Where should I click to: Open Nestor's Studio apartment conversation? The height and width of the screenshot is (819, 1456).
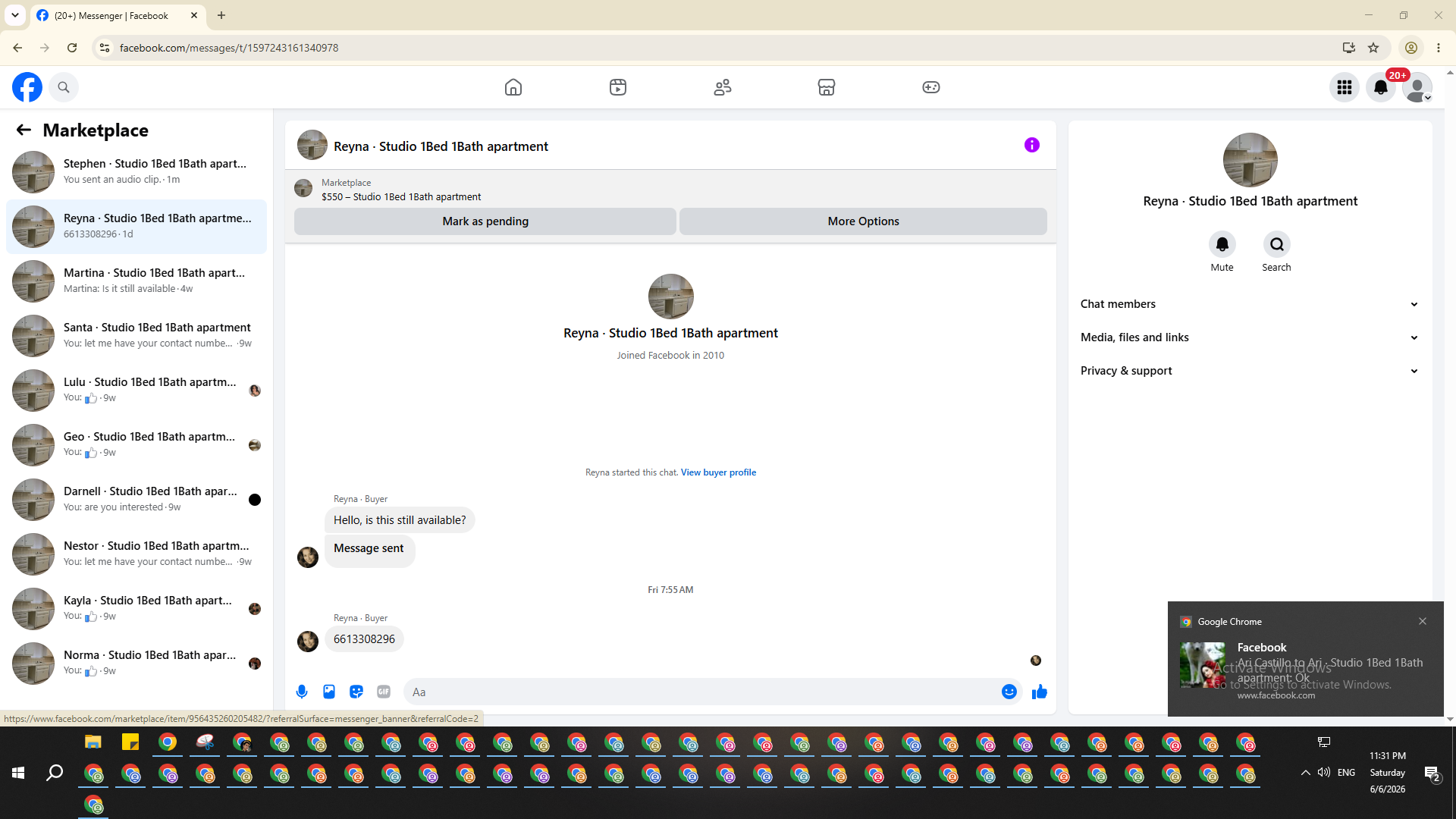tap(136, 554)
